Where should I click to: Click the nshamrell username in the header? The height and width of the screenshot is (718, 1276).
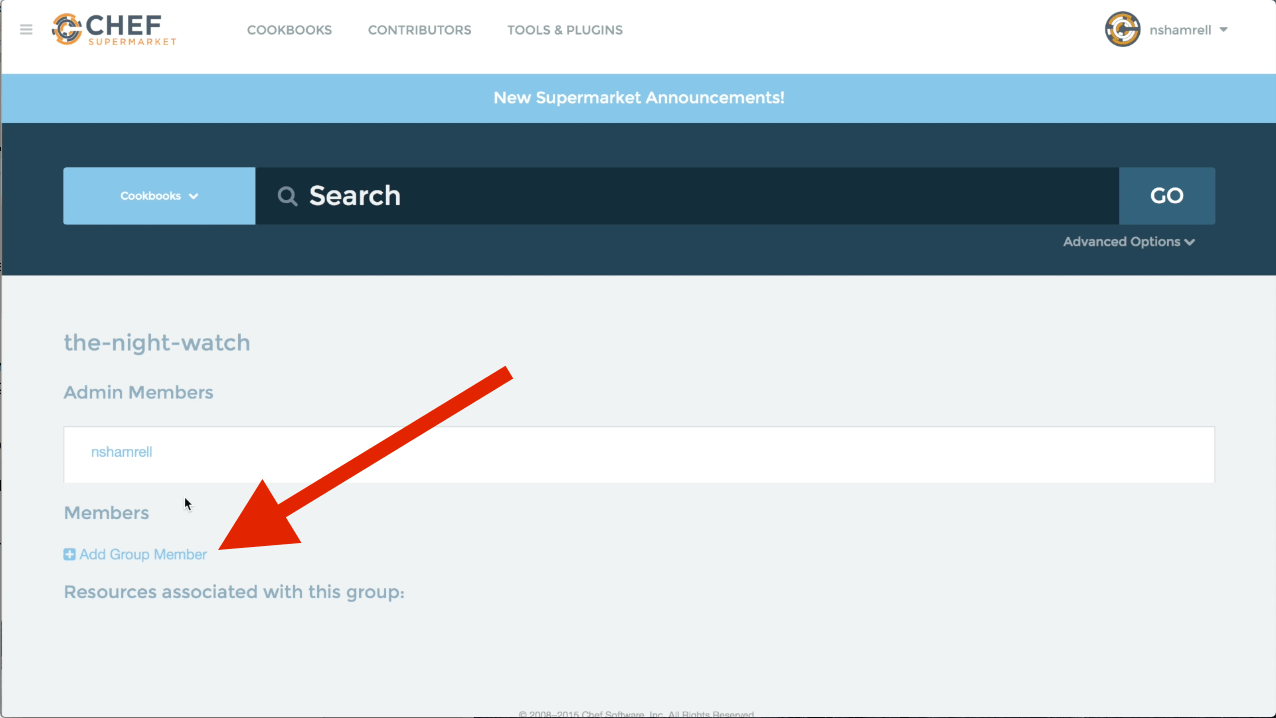pyautogui.click(x=1180, y=30)
